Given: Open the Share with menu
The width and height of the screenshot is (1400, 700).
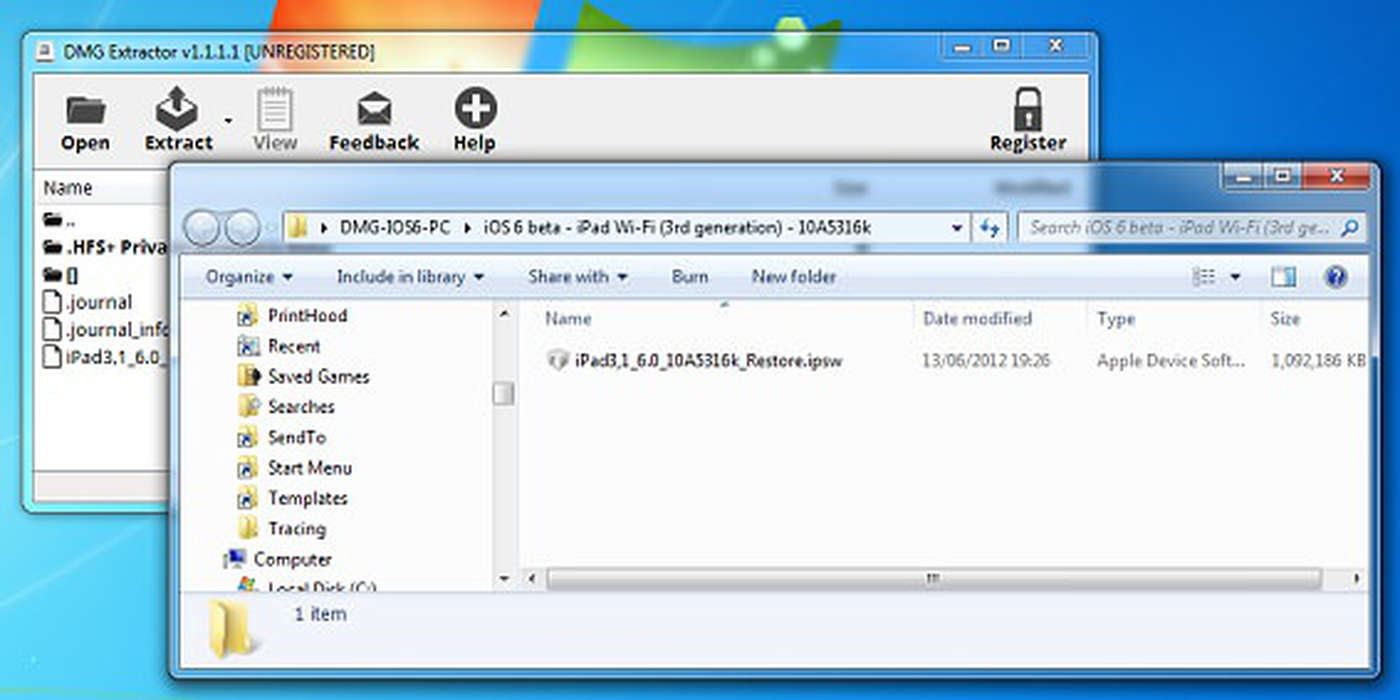Looking at the screenshot, I should click(x=577, y=277).
